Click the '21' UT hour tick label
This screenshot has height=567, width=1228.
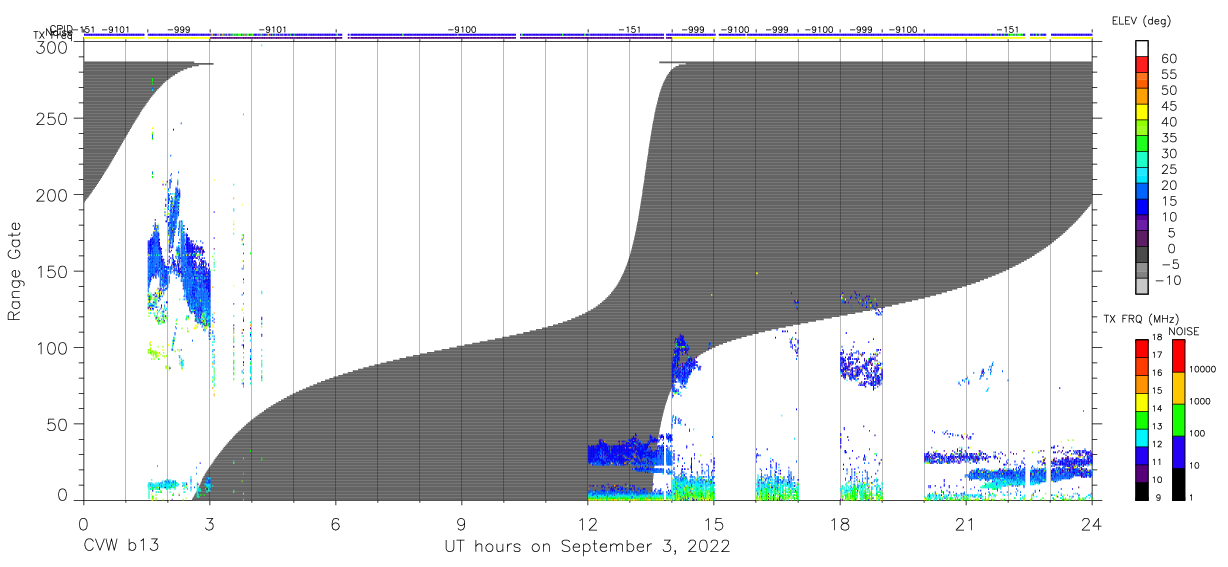click(965, 523)
